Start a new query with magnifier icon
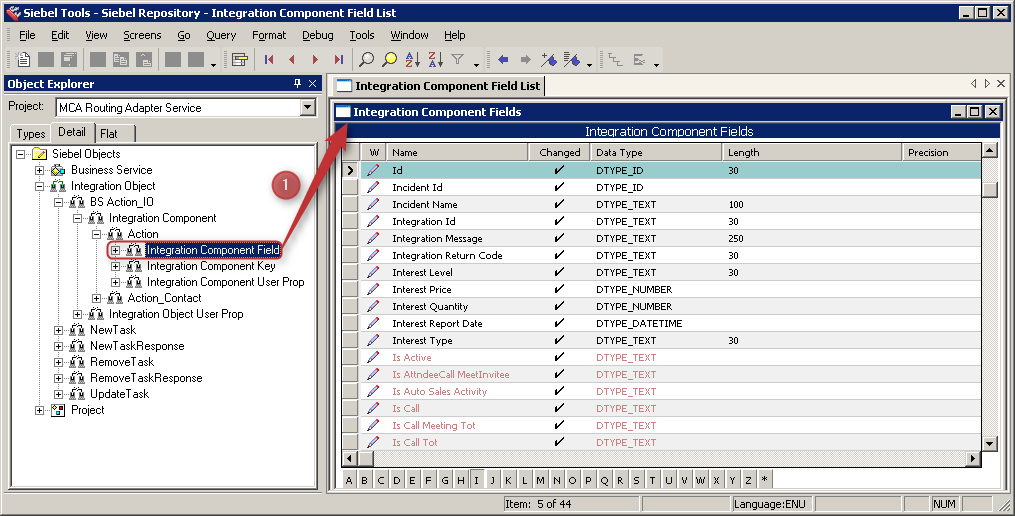1015x516 pixels. click(x=366, y=60)
